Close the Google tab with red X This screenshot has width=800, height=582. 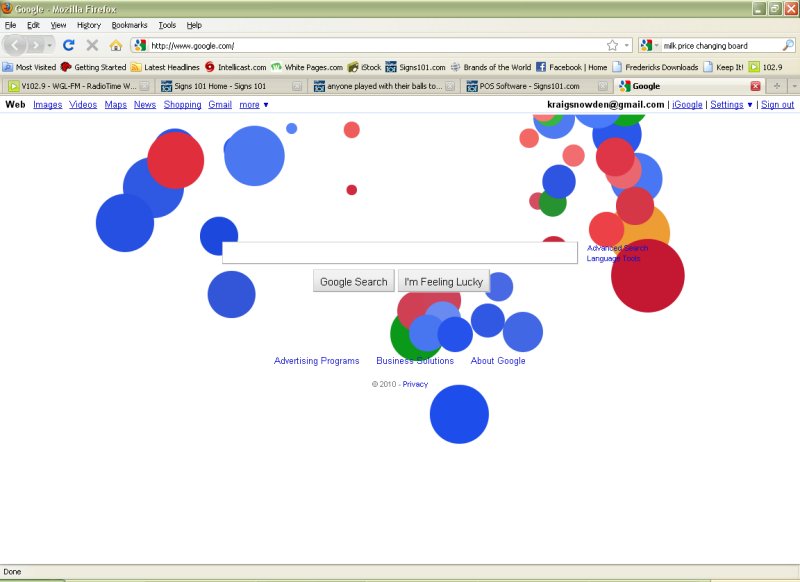(756, 86)
